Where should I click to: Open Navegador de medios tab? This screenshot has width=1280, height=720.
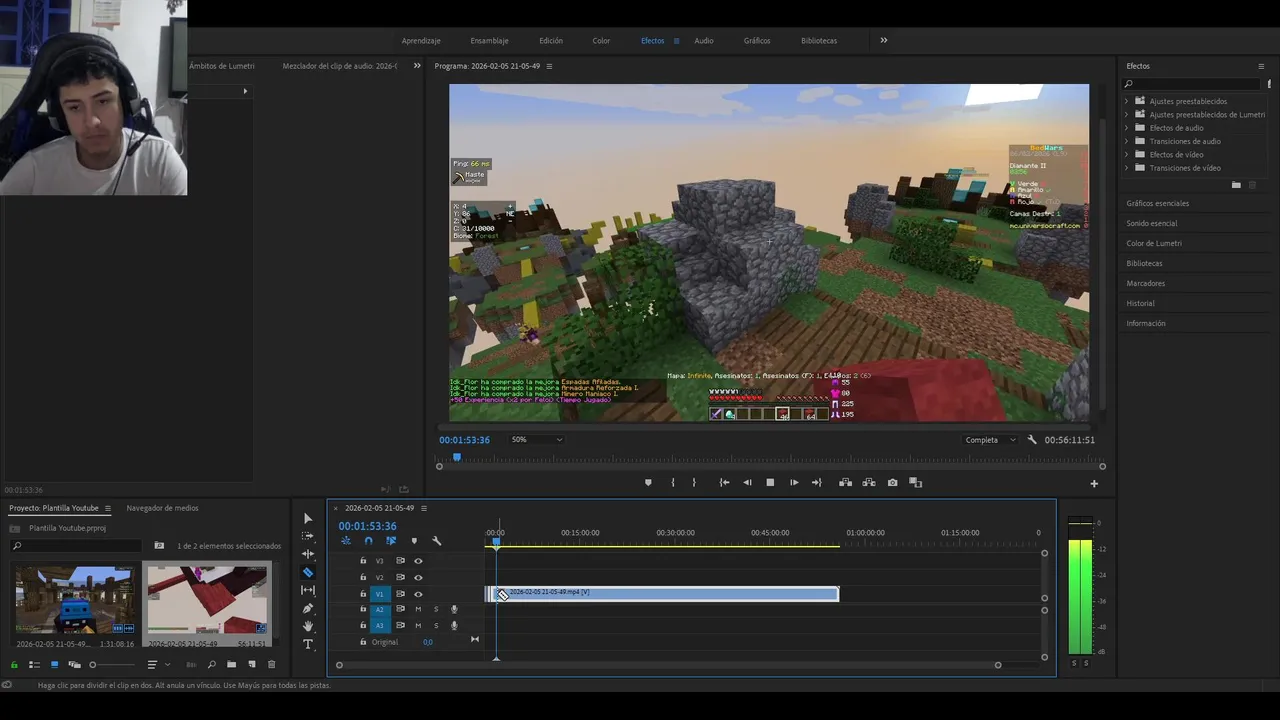[x=162, y=508]
